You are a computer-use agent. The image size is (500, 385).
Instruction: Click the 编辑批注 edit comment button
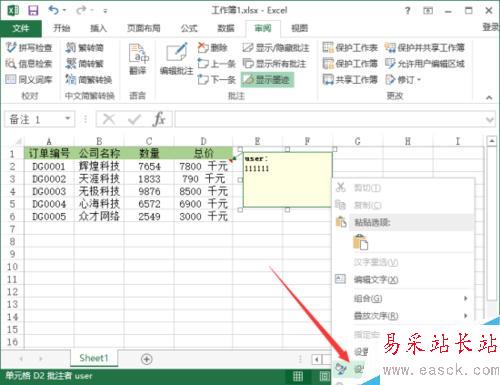pyautogui.click(x=177, y=59)
